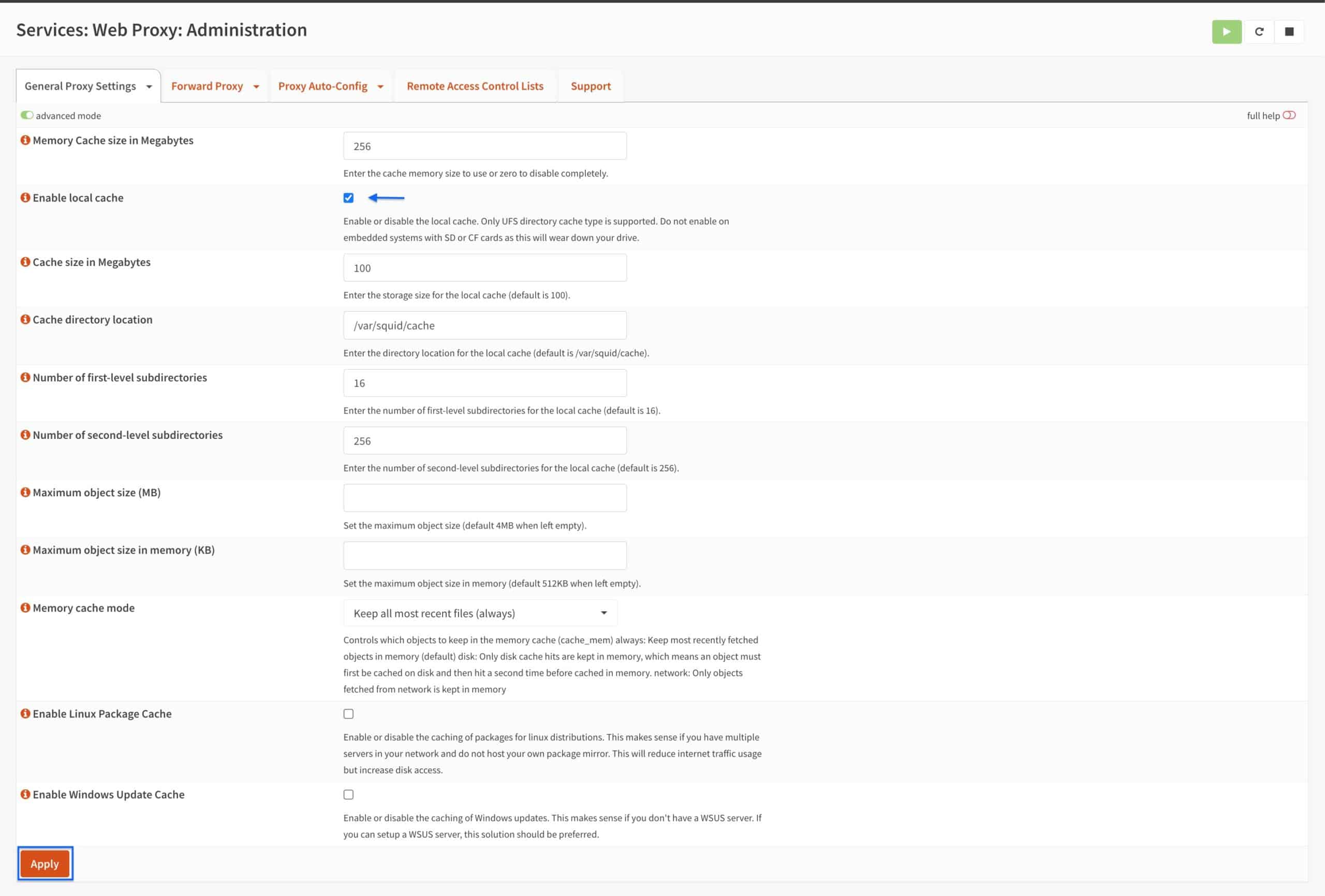
Task: Uncheck the Enable local cache checkbox
Action: (348, 198)
